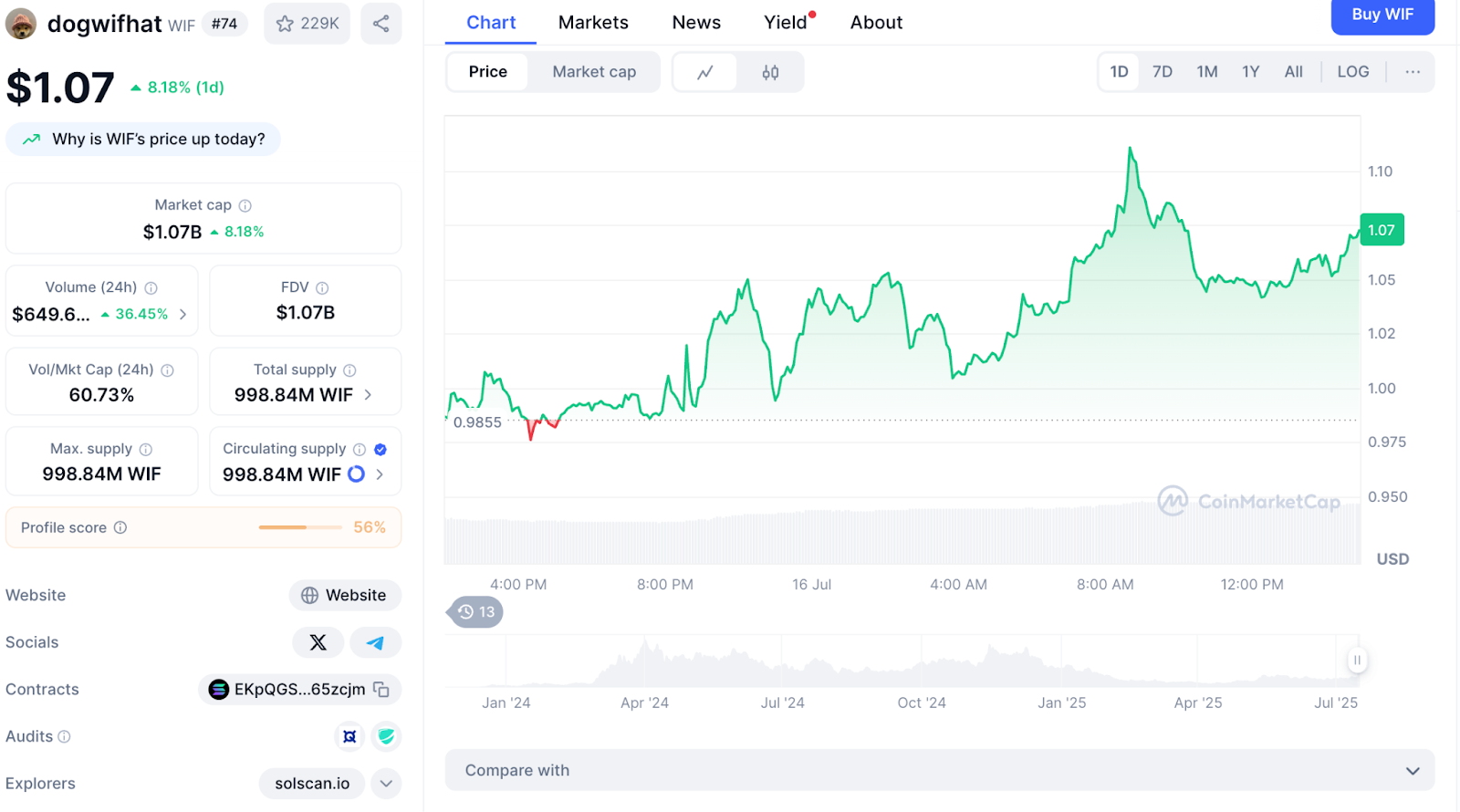Image resolution: width=1460 pixels, height=812 pixels.
Task: Click the Max. supply 998.84M WIF value
Action: tap(101, 474)
